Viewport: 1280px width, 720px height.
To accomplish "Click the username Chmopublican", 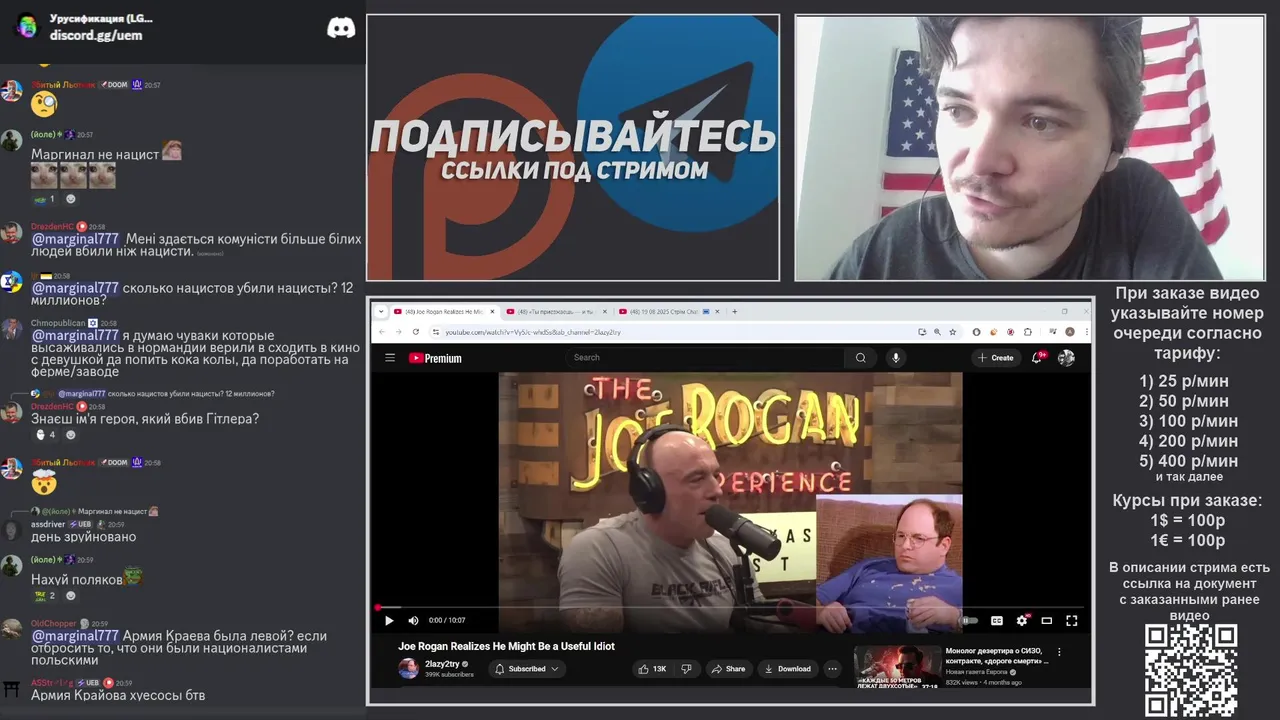I will [x=58, y=323].
